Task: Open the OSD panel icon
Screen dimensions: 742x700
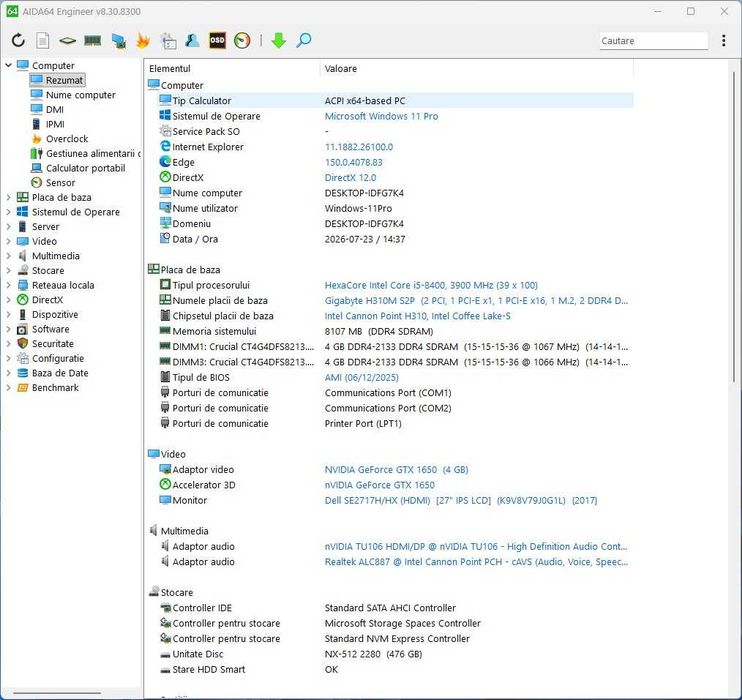Action: click(x=217, y=40)
